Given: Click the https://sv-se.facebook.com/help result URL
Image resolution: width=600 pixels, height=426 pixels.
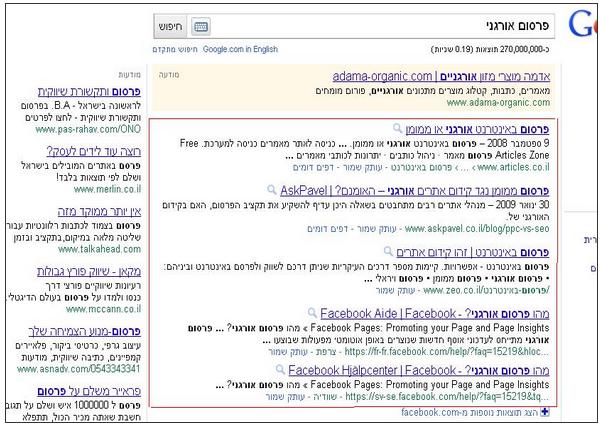Looking at the screenshot, I should (x=447, y=397).
